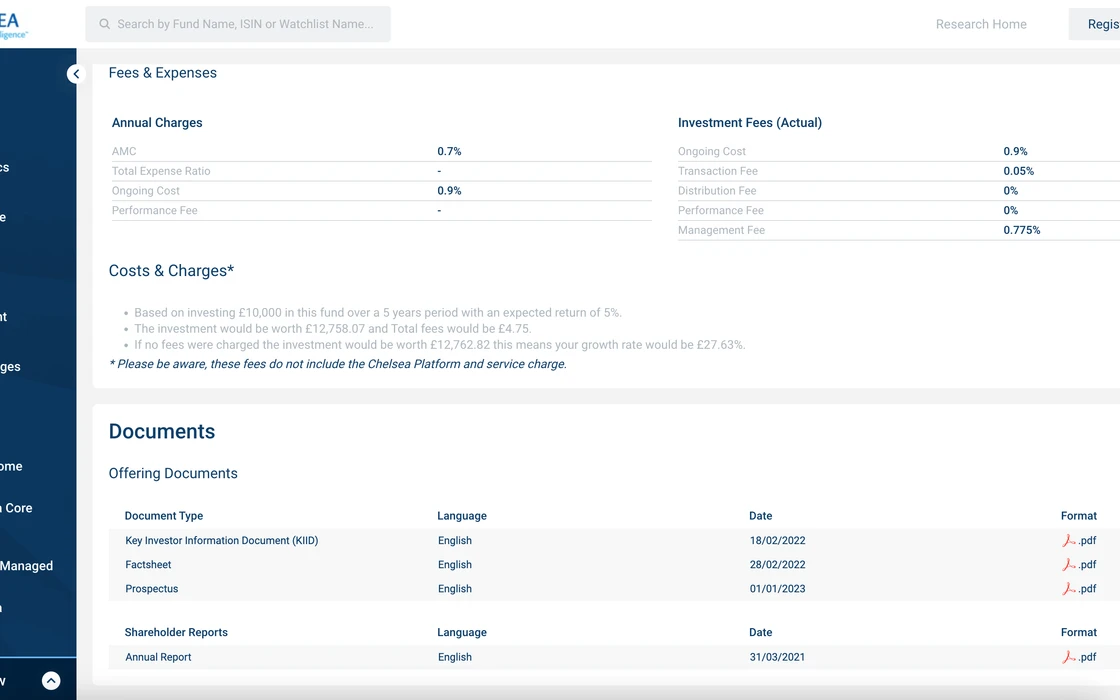Image resolution: width=1120 pixels, height=700 pixels.
Task: Click the Register button
Action: click(x=1095, y=24)
